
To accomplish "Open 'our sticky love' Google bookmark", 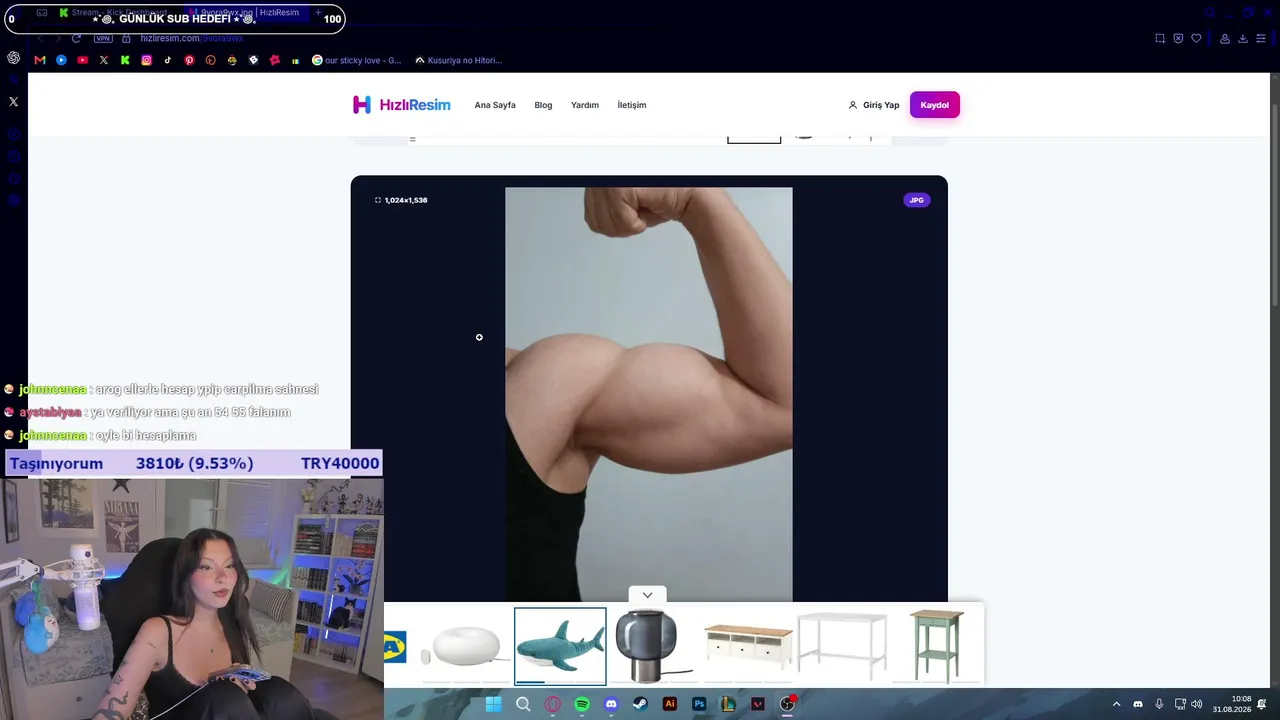I will (356, 60).
